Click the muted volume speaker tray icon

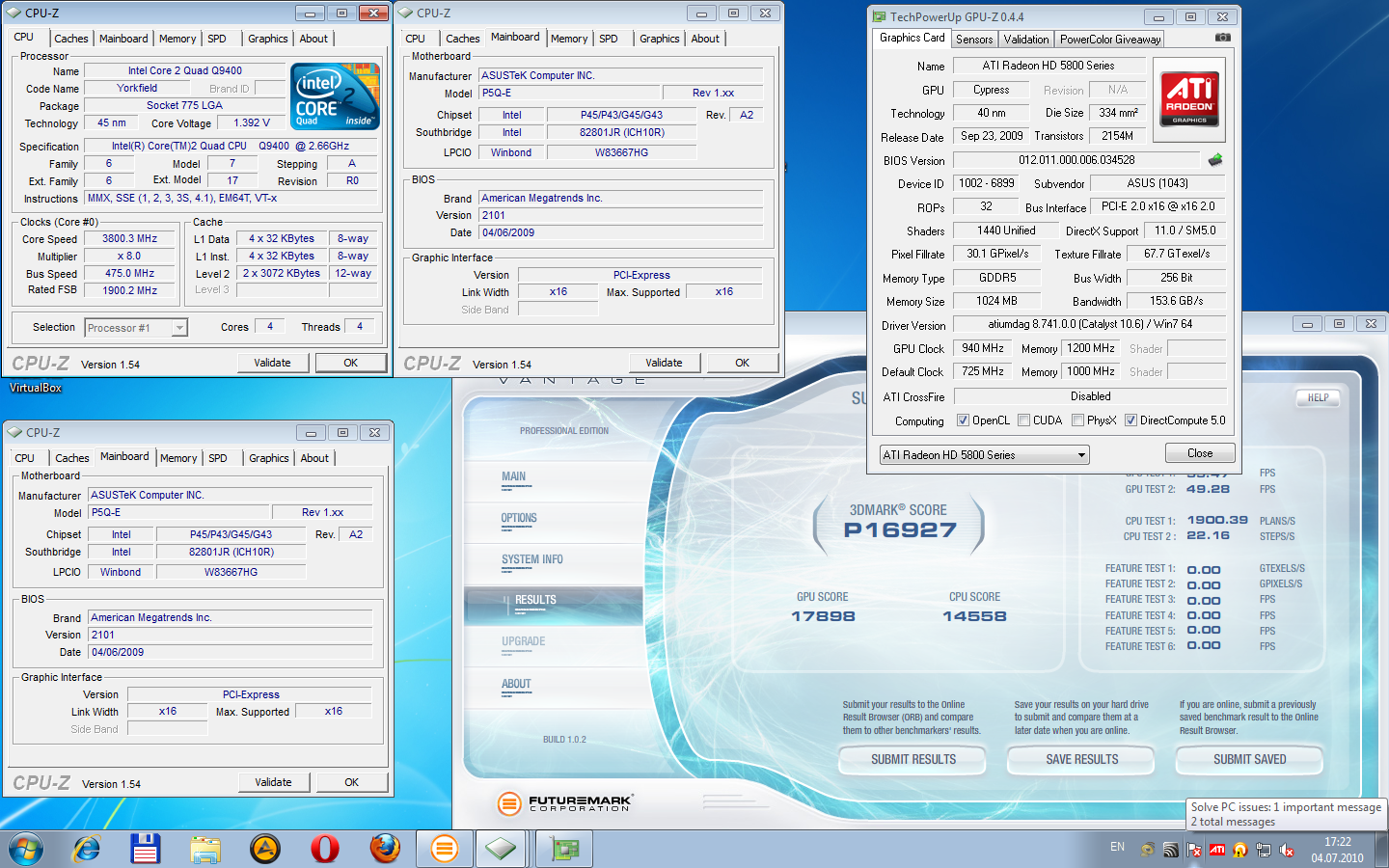(x=1287, y=850)
